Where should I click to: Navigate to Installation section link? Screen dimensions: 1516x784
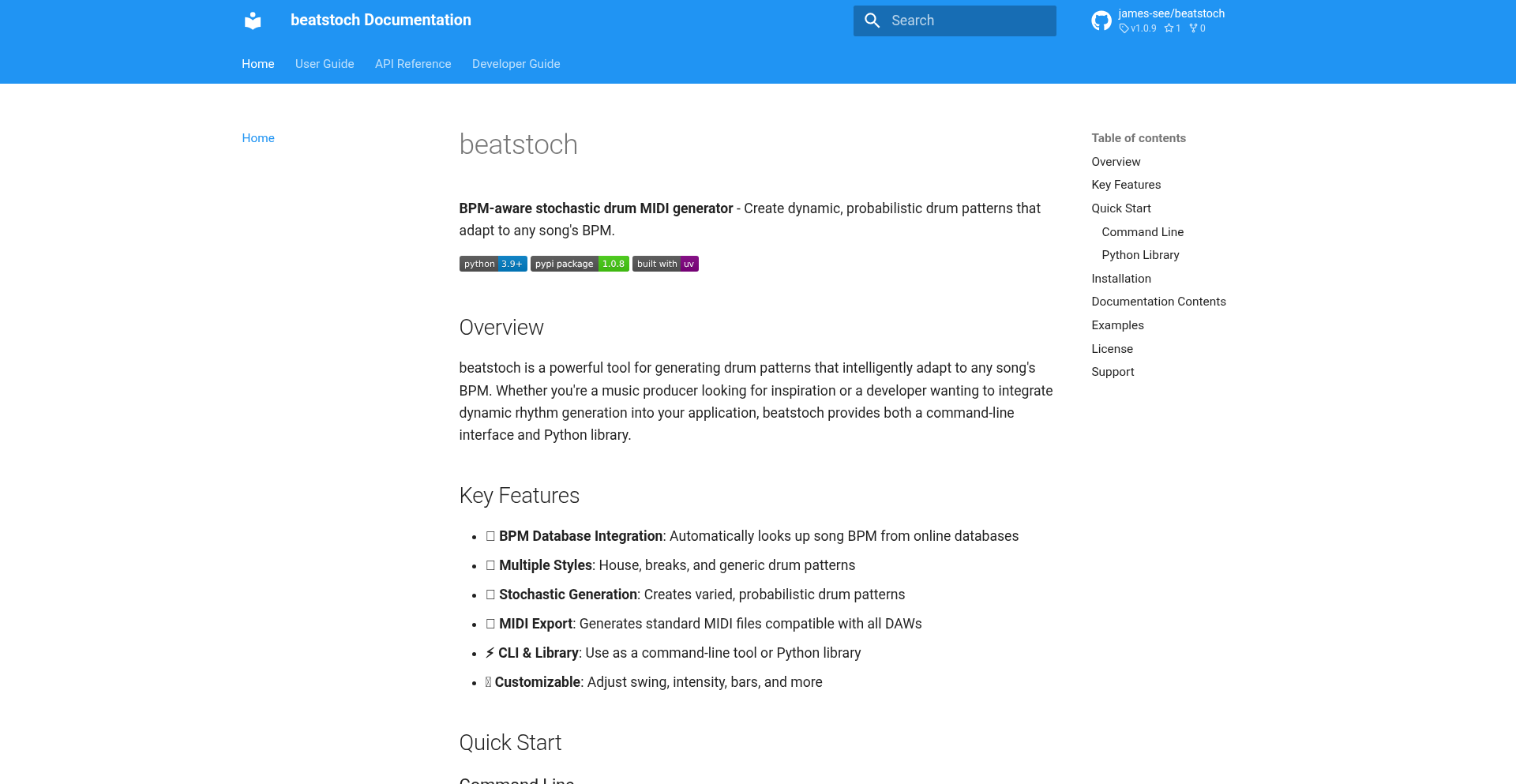[1121, 279]
